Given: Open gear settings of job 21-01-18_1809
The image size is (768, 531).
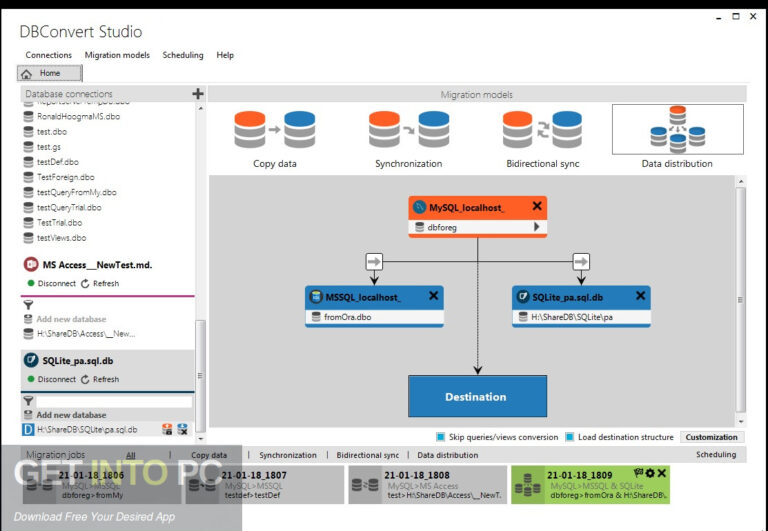Looking at the screenshot, I should 650,473.
